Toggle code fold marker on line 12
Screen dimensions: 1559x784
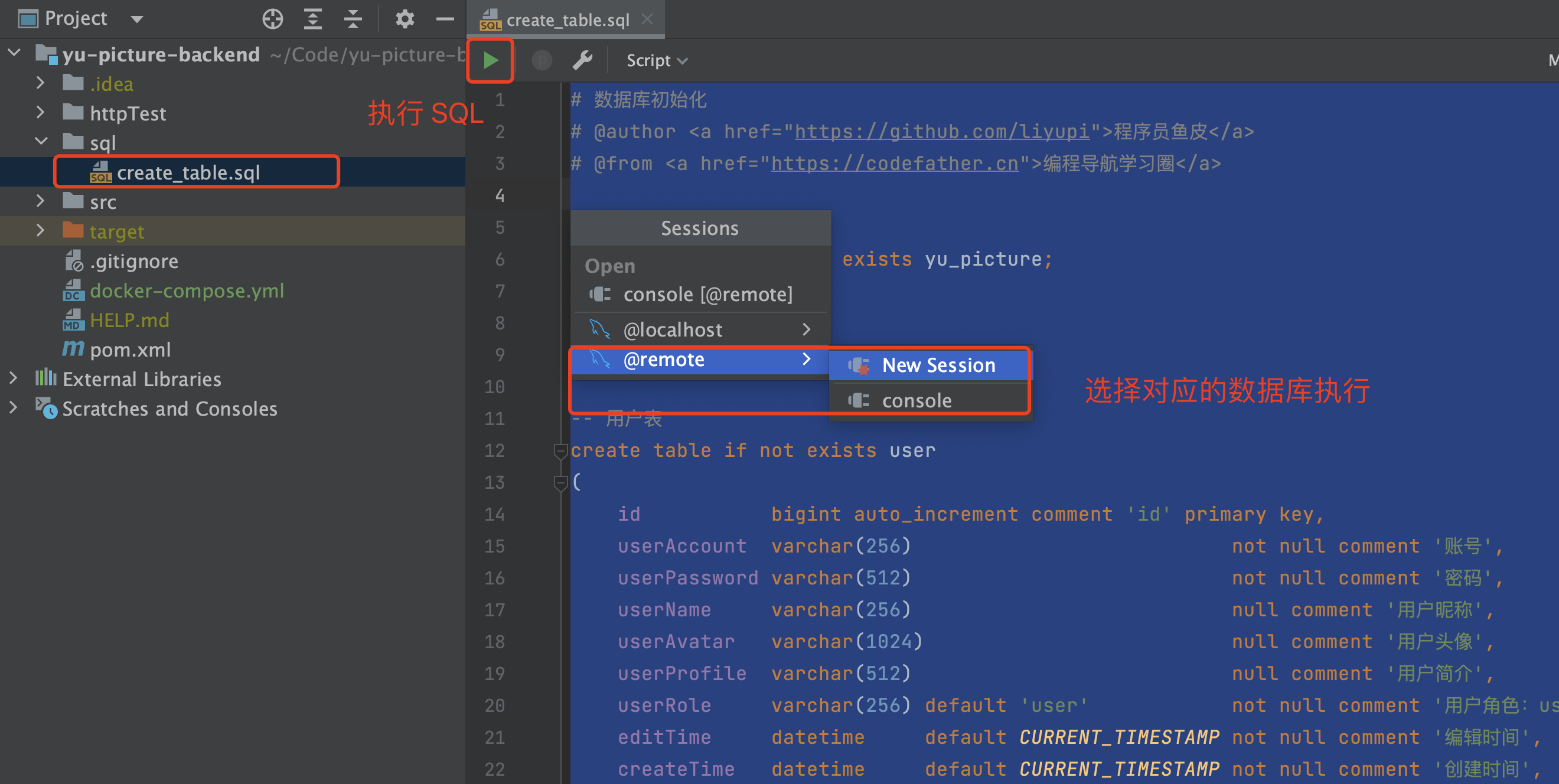[560, 450]
